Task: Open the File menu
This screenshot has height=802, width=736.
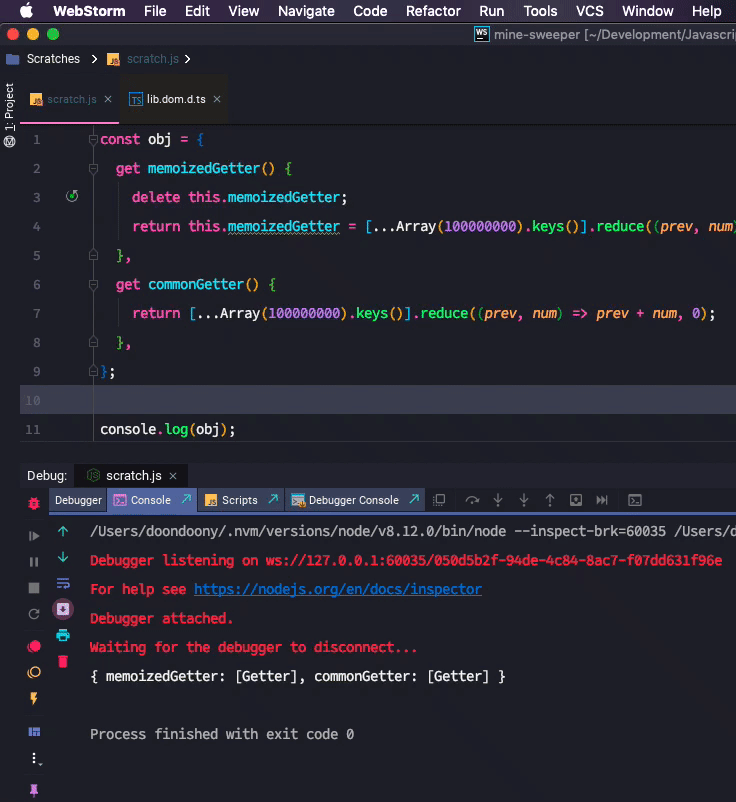Action: tap(155, 11)
